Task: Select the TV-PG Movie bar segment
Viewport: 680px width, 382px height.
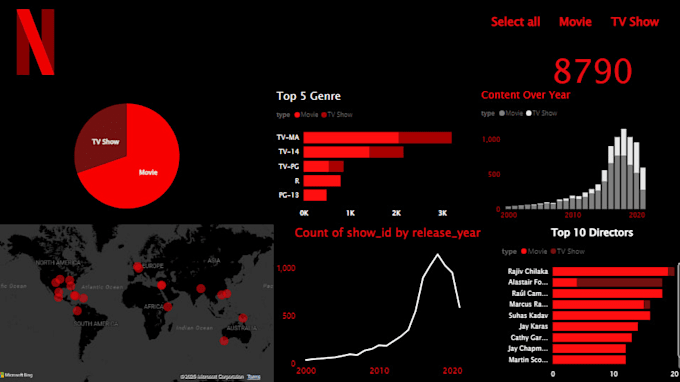Action: [316, 167]
